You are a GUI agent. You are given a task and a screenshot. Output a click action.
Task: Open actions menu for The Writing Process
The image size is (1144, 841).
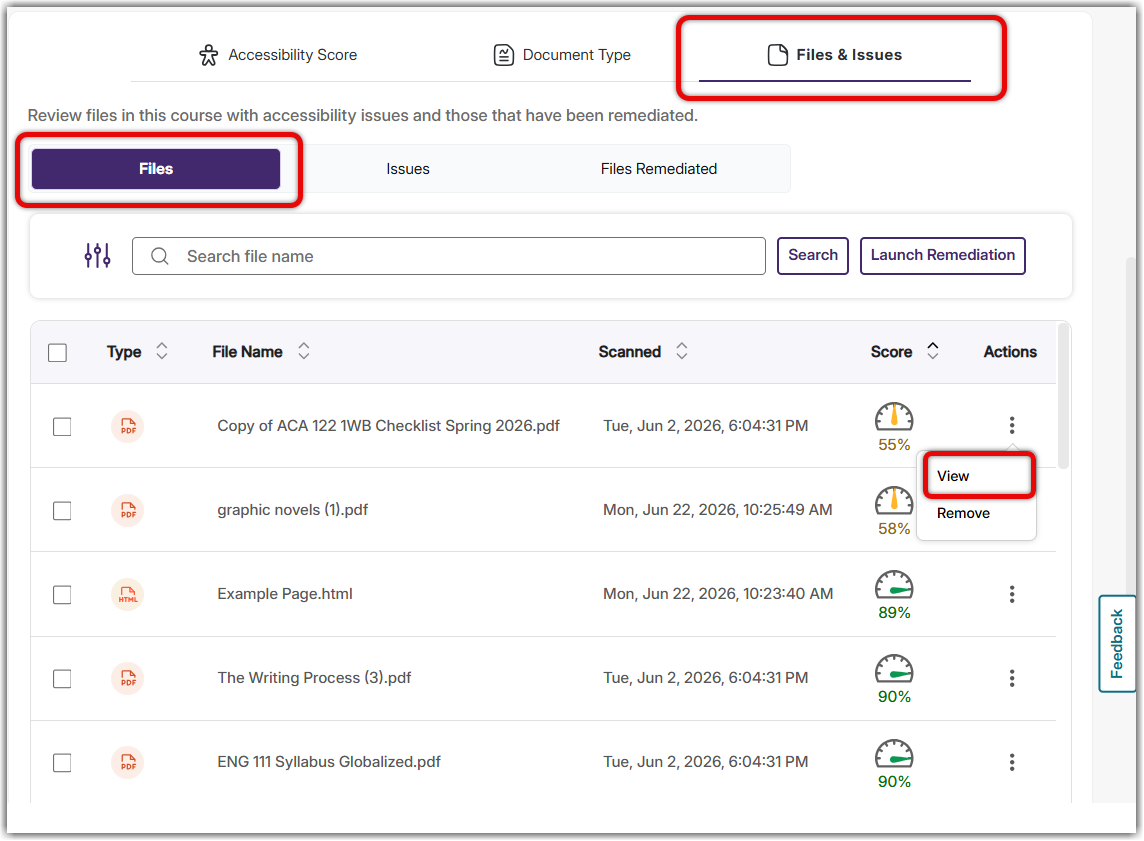1012,678
